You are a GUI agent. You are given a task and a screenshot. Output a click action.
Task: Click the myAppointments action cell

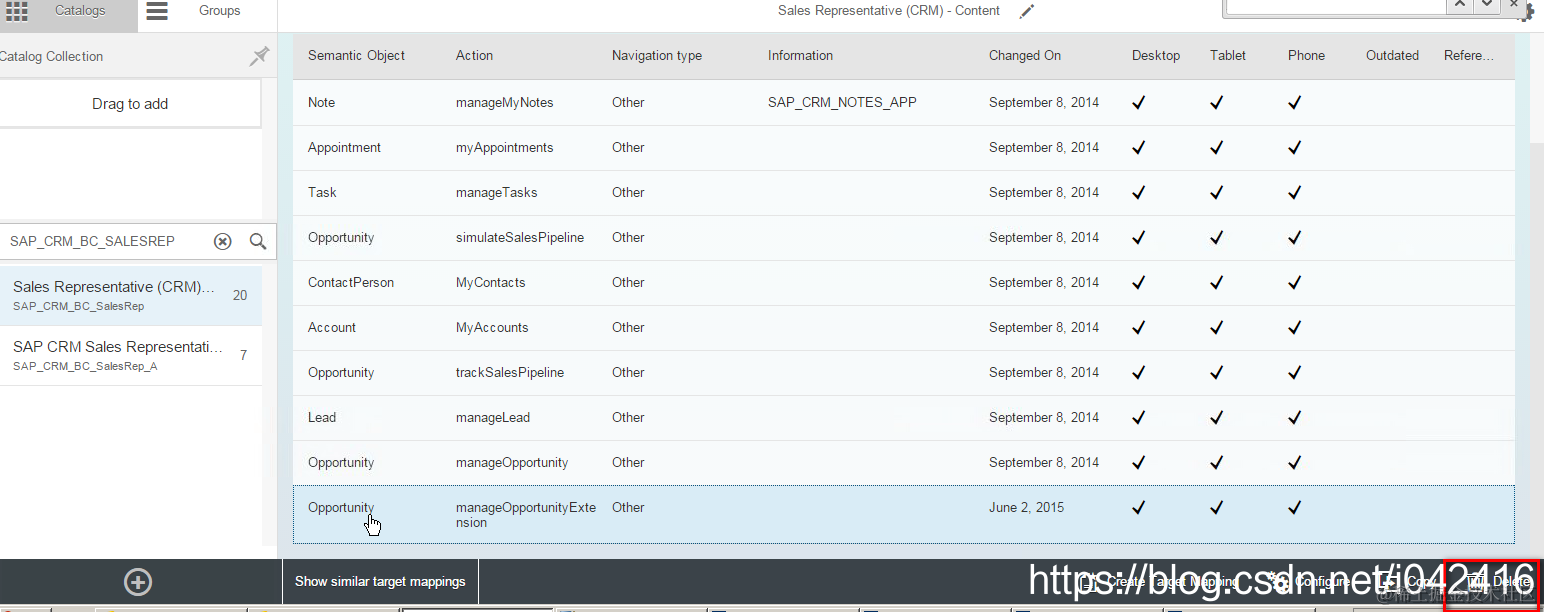(x=504, y=147)
